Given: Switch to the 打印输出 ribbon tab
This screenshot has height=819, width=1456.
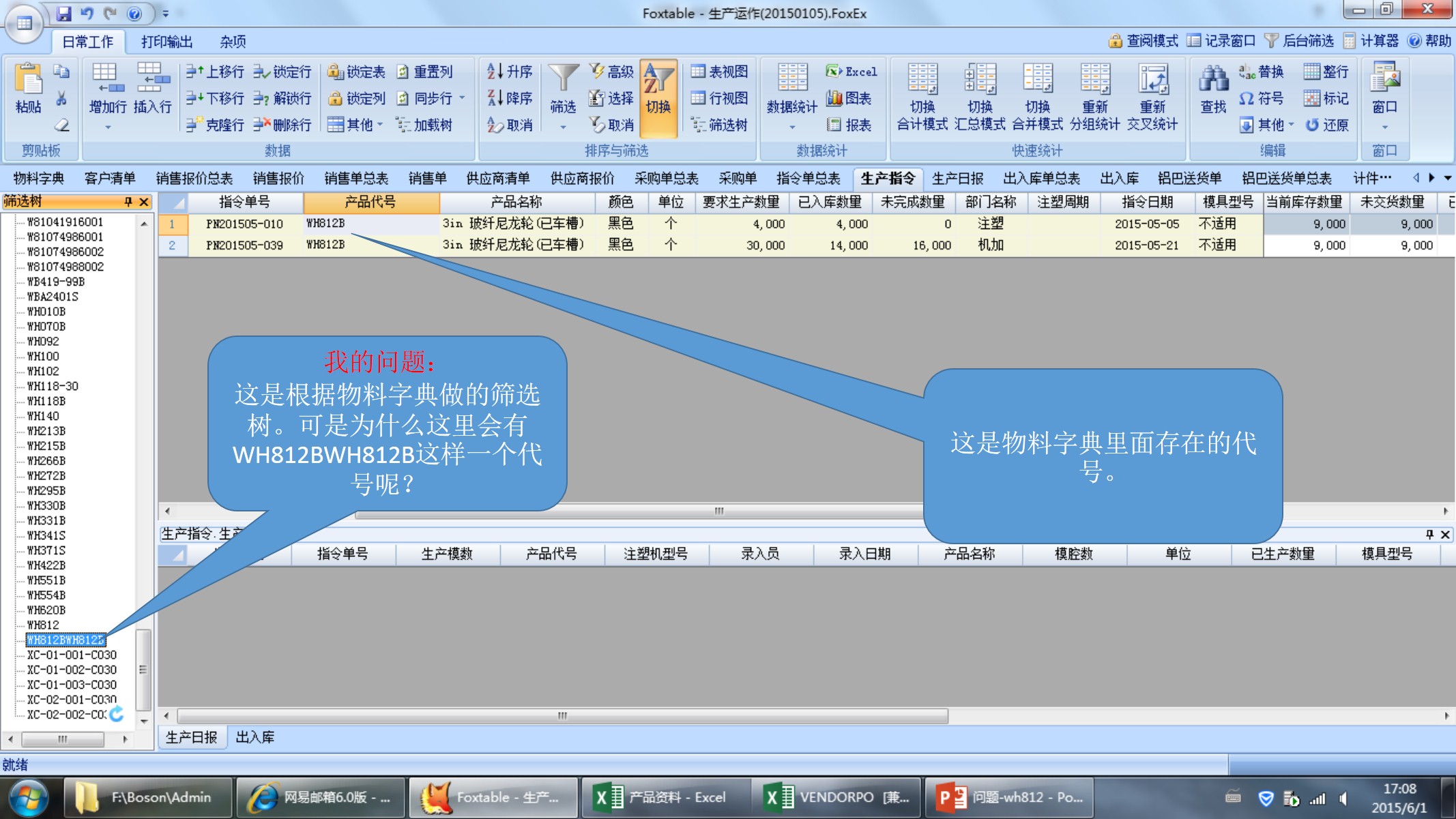Looking at the screenshot, I should coord(166,42).
